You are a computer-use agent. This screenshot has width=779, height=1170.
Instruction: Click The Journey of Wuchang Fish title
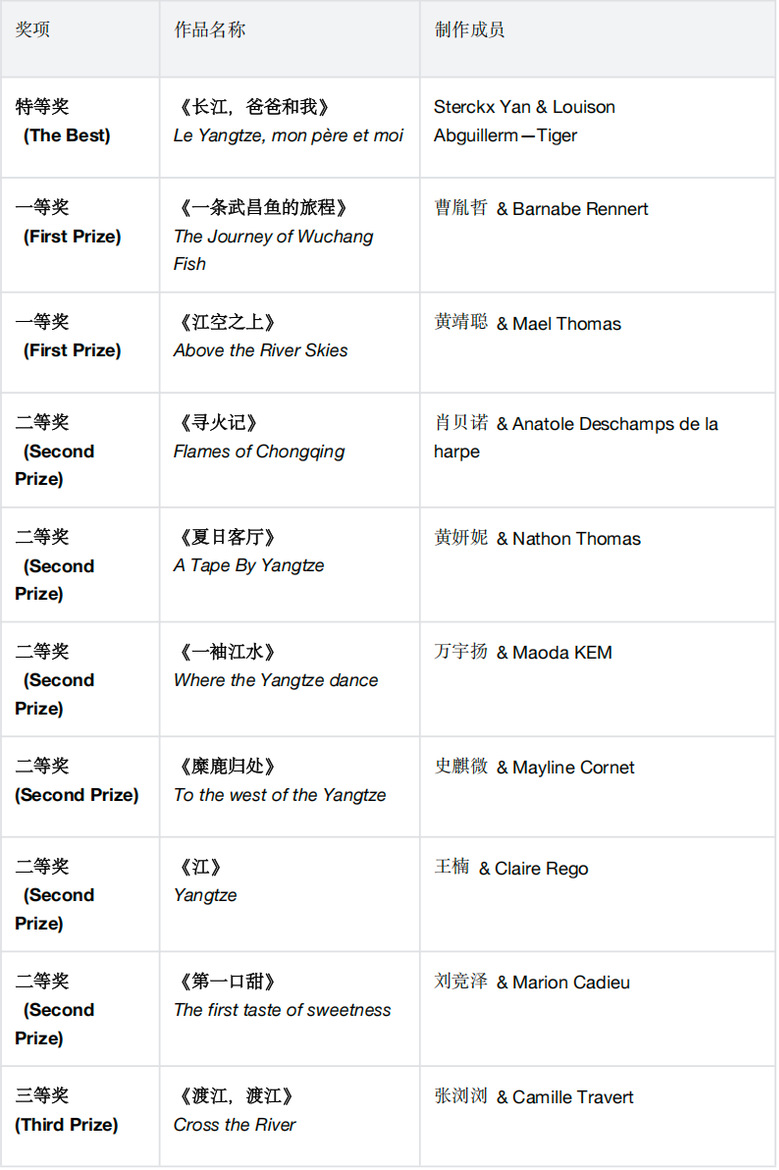pyautogui.click(x=273, y=250)
